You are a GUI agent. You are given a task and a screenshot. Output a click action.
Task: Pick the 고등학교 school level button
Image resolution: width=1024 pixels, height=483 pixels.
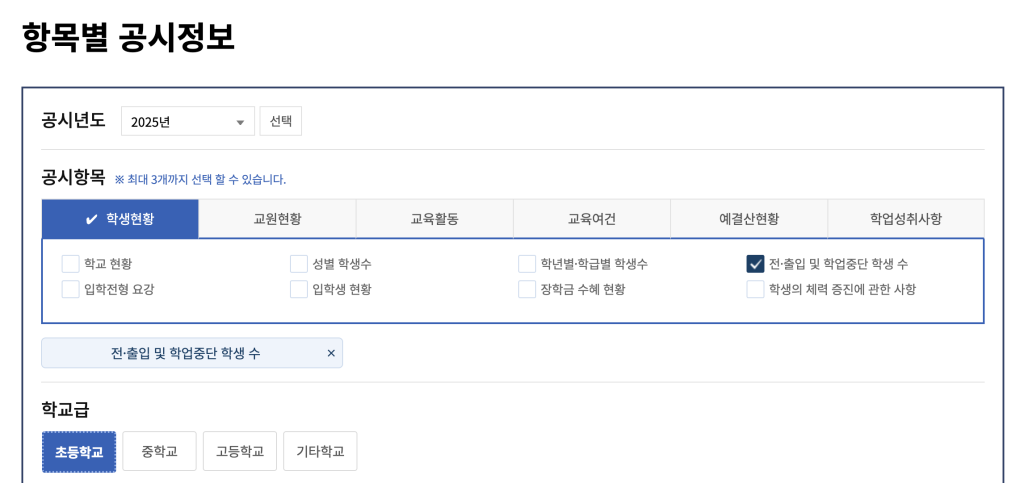click(240, 452)
